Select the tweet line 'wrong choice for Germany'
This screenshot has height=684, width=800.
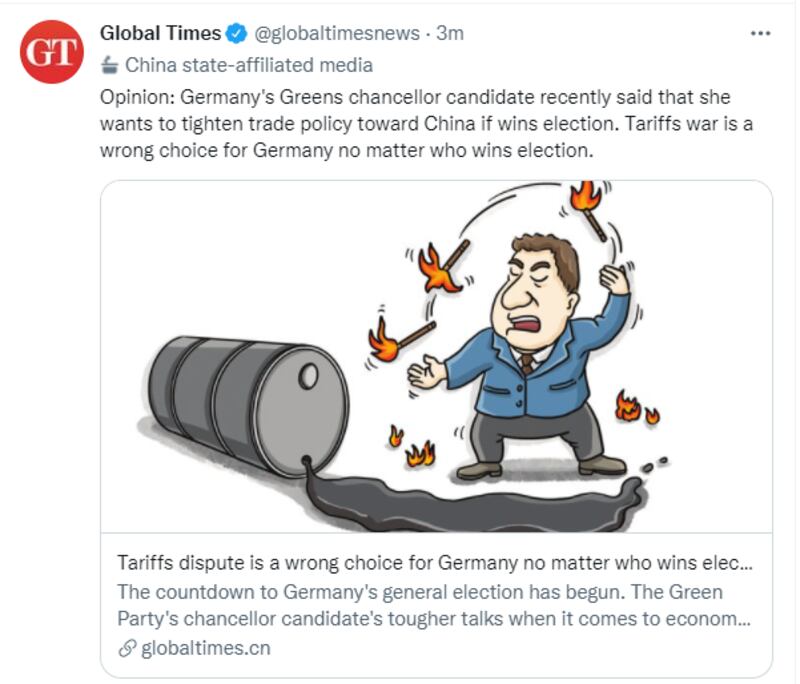(x=346, y=150)
